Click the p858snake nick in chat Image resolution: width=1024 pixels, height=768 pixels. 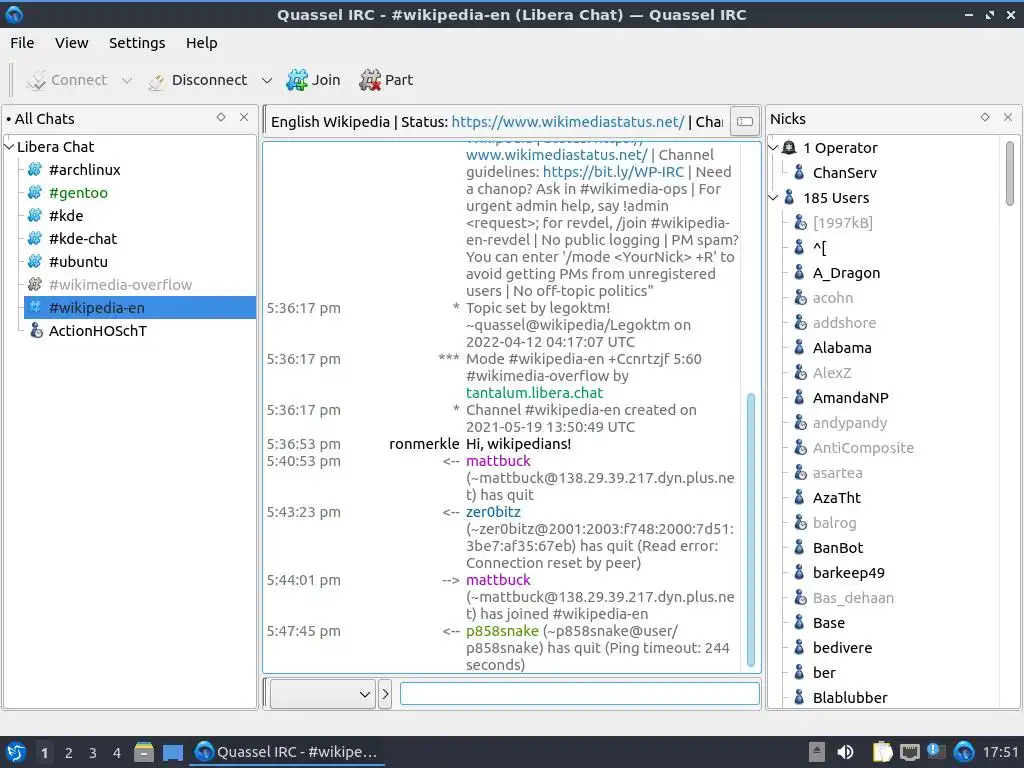click(502, 632)
